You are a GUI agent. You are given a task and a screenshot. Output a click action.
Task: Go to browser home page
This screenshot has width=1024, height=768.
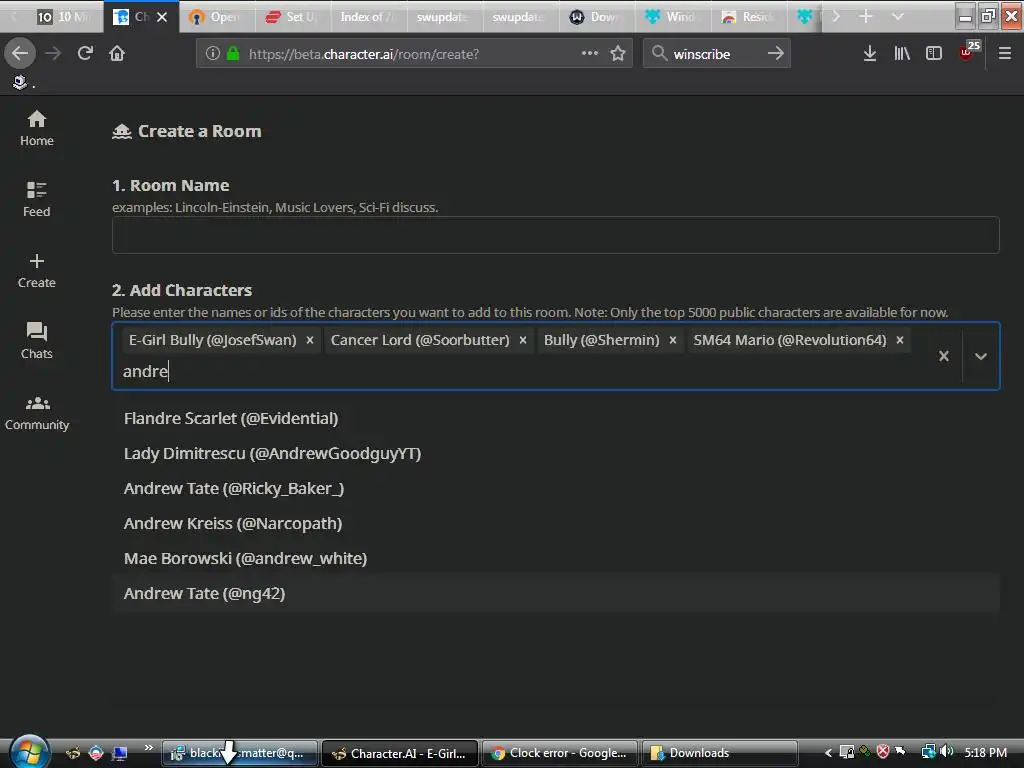117,54
